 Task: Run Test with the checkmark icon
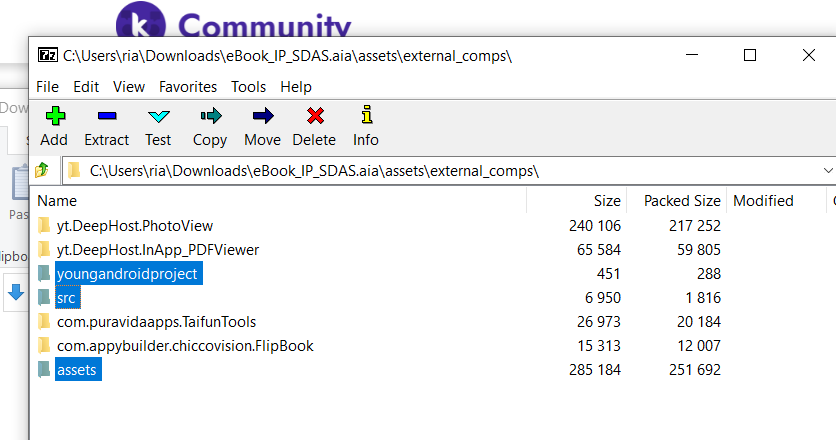click(x=158, y=116)
